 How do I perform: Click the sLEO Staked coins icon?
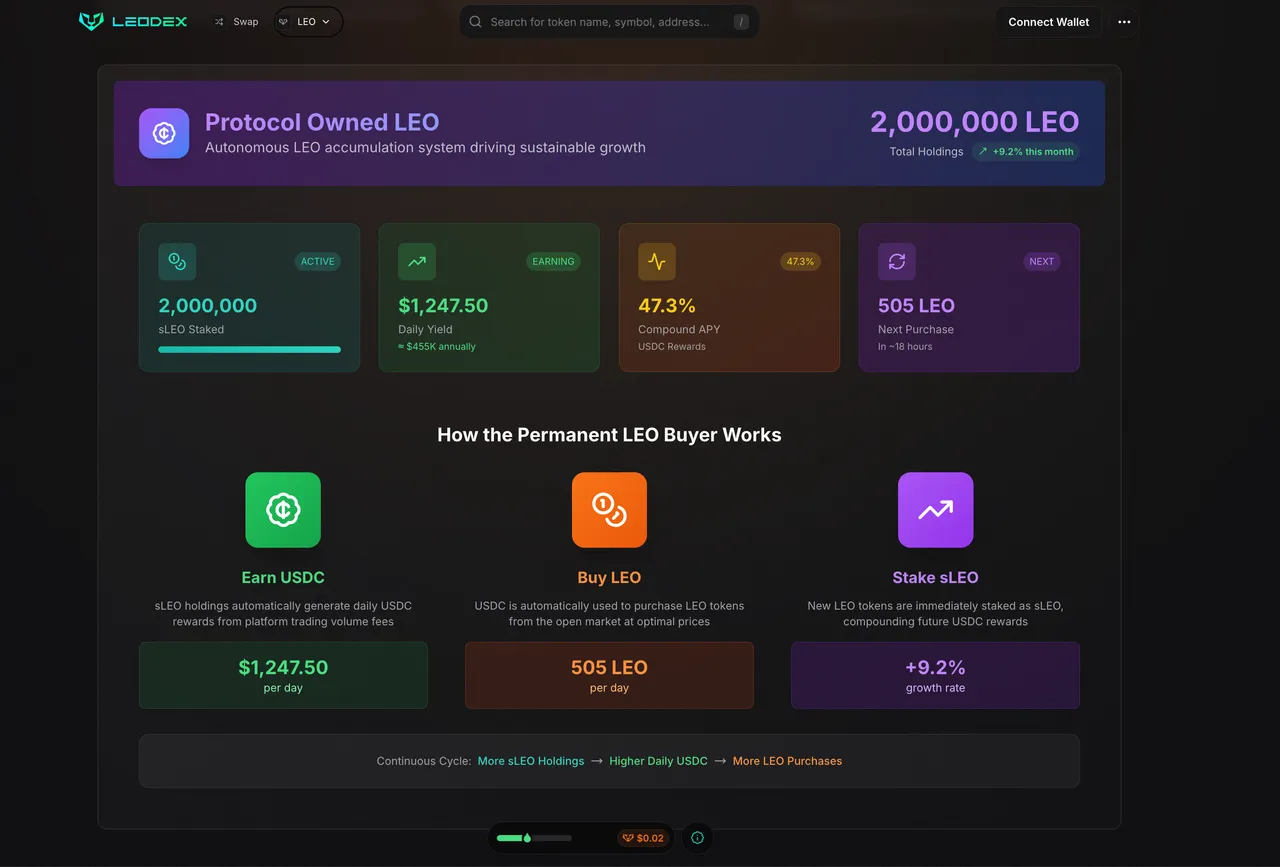177,261
